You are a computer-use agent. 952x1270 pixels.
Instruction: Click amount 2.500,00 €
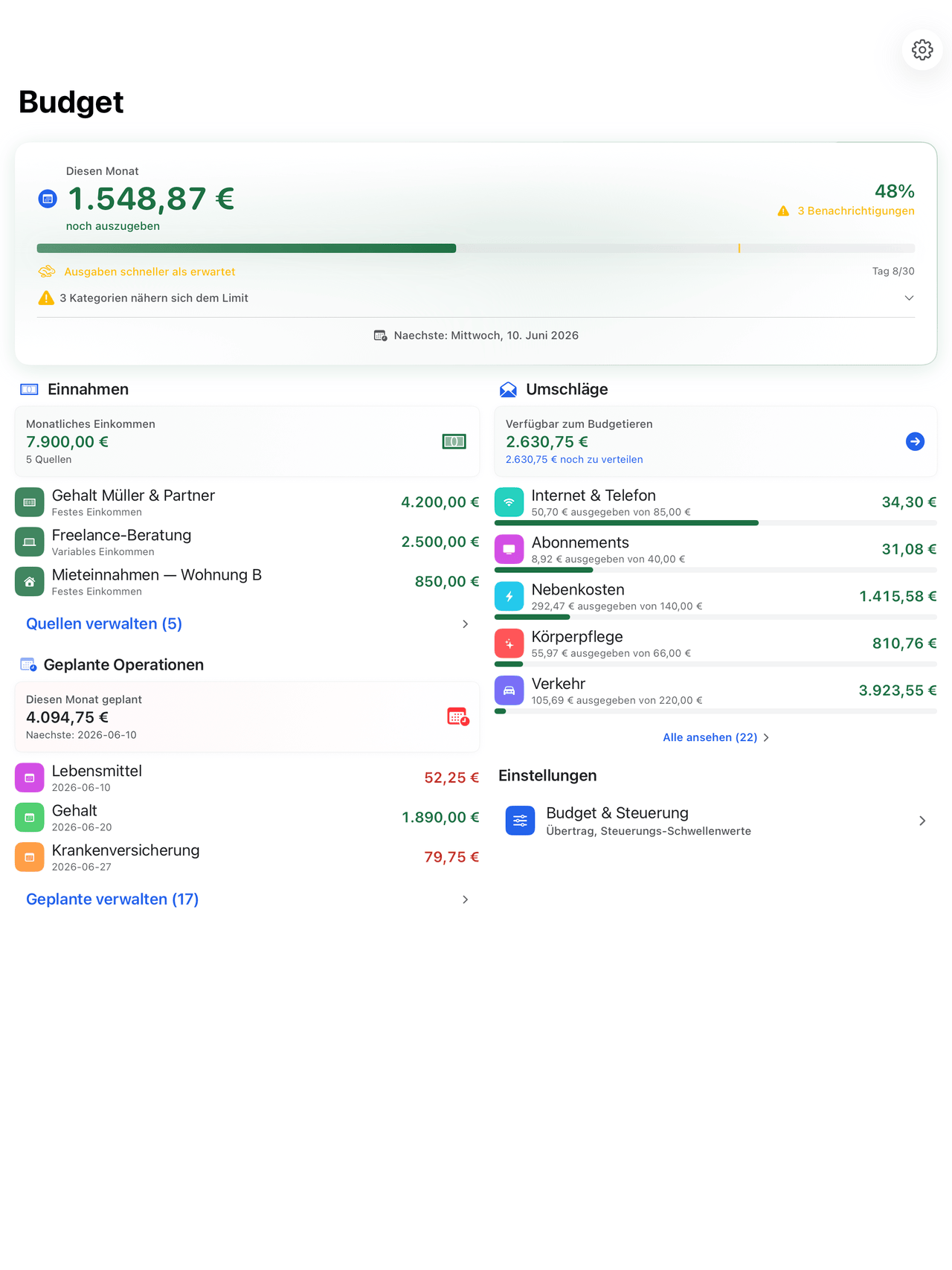tap(440, 542)
